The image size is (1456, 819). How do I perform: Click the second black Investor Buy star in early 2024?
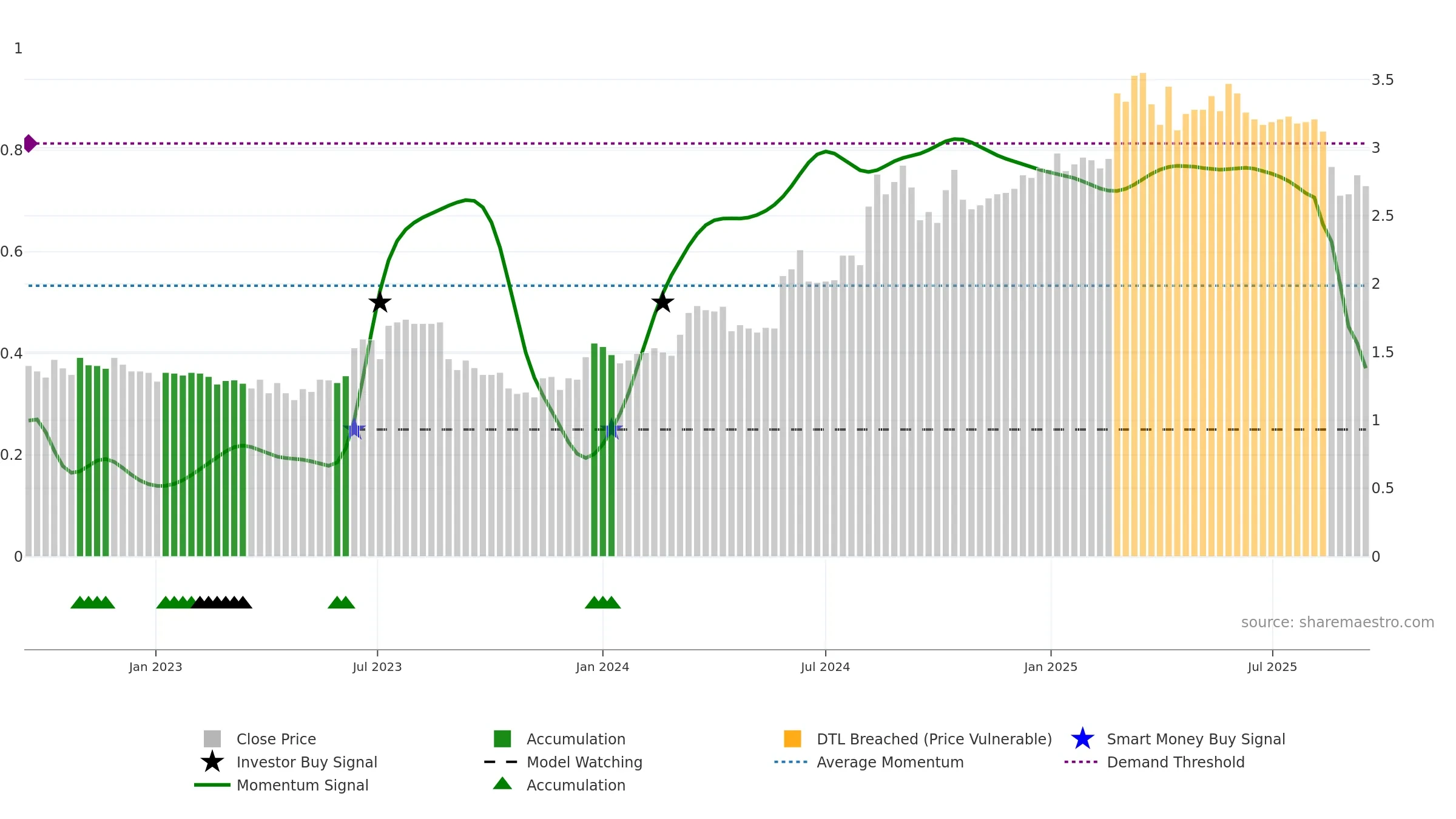click(662, 302)
